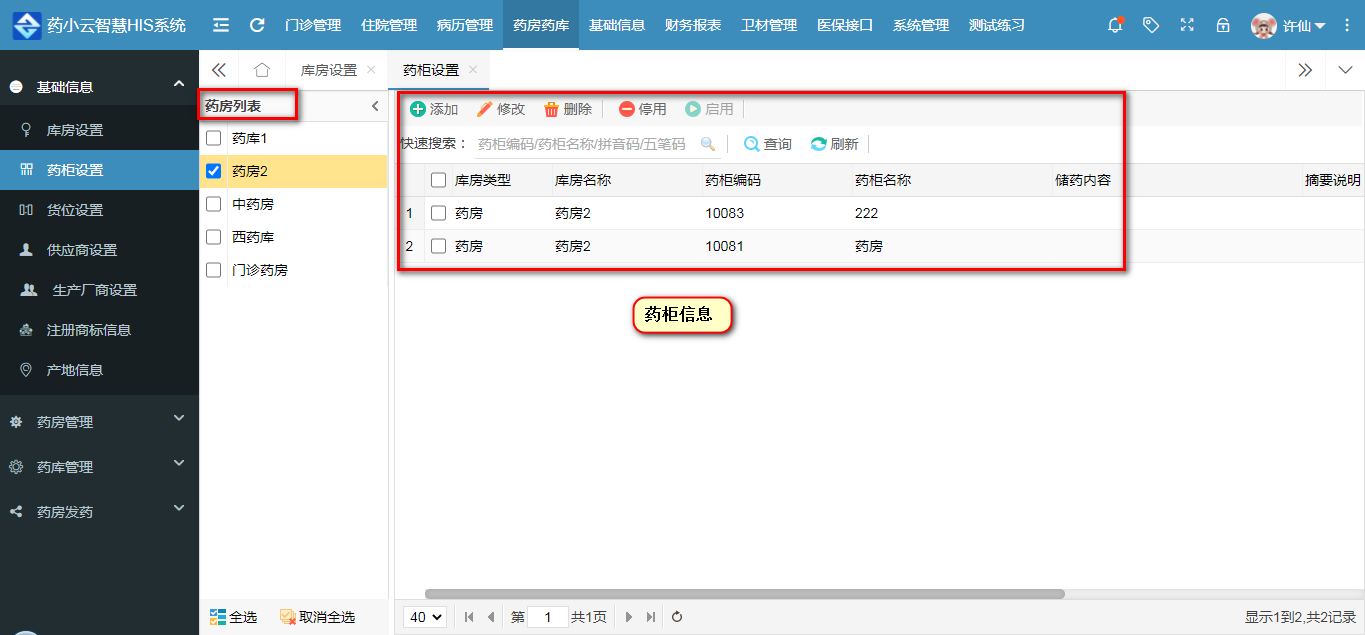This screenshot has width=1365, height=635.
Task: Toggle fullscreen mode icon
Action: (x=1187, y=25)
